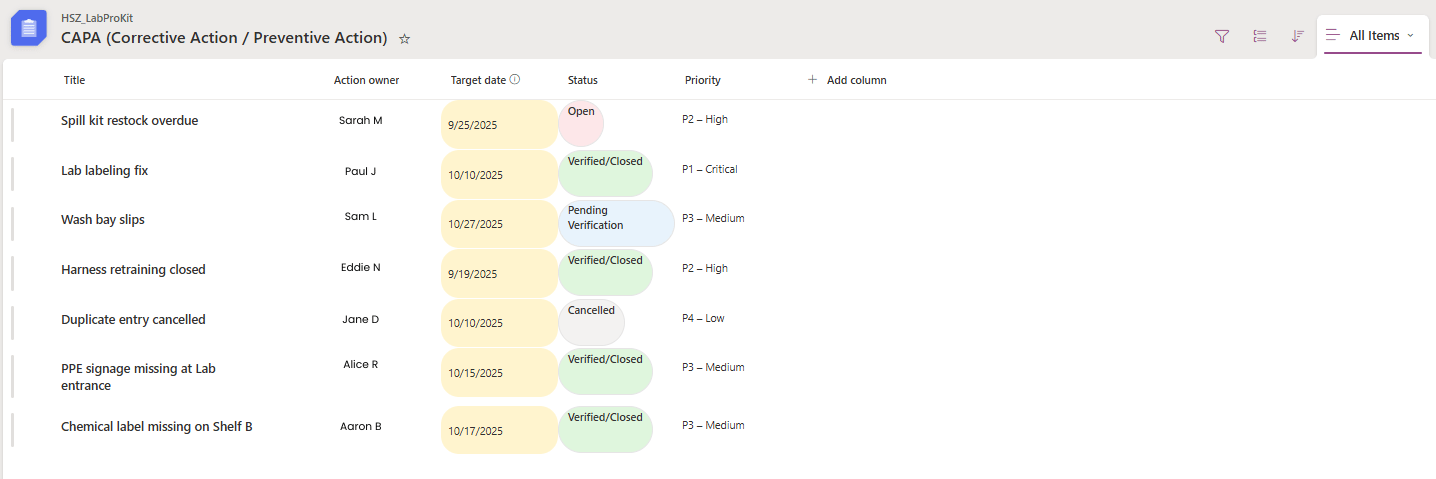Screen dimensions: 1436x479
Task: Select the Lab labeling fix row handle
Action: pyautogui.click(x=13, y=172)
